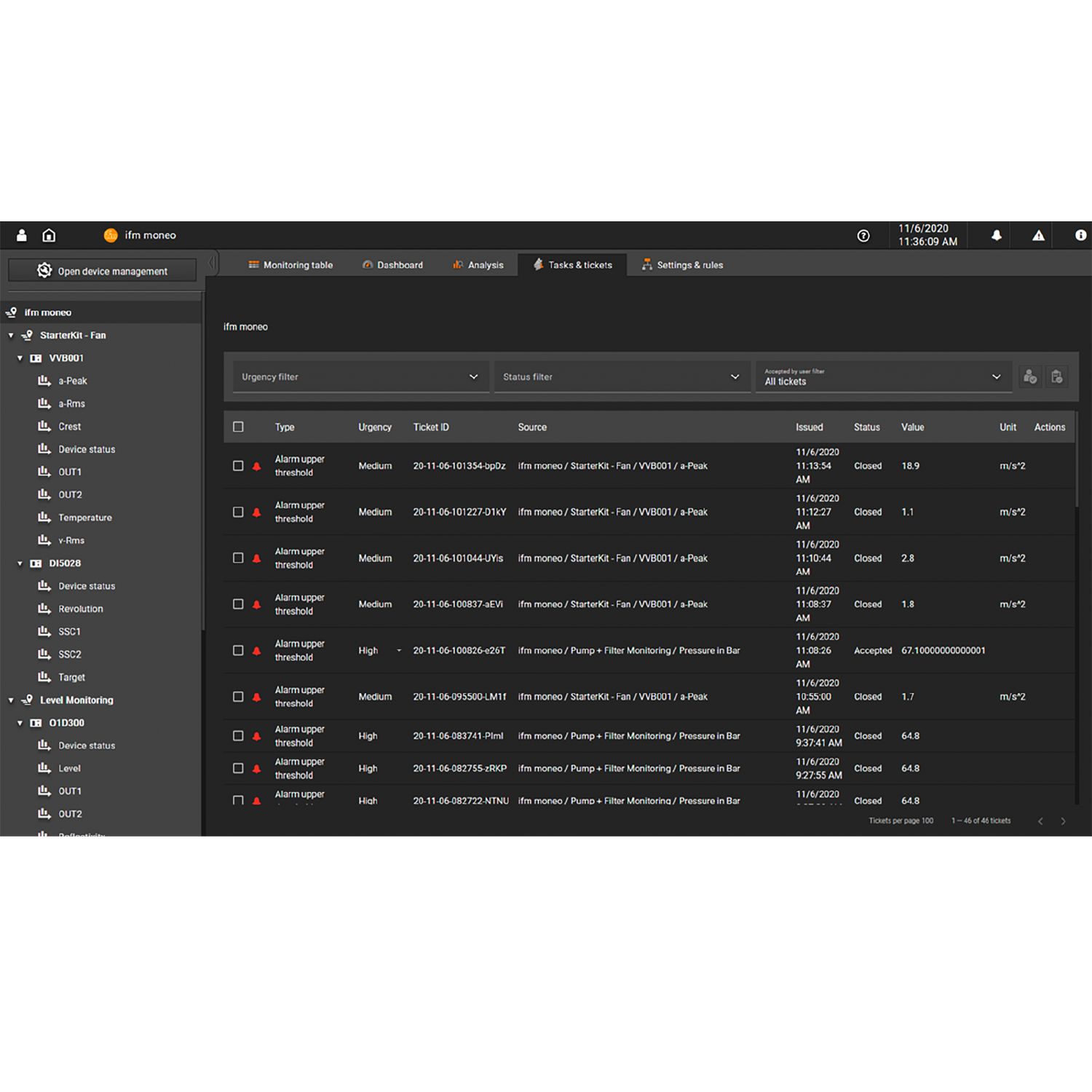Image resolution: width=1092 pixels, height=1092 pixels.
Task: Switch to the Settings & rules tab
Action: point(682,265)
